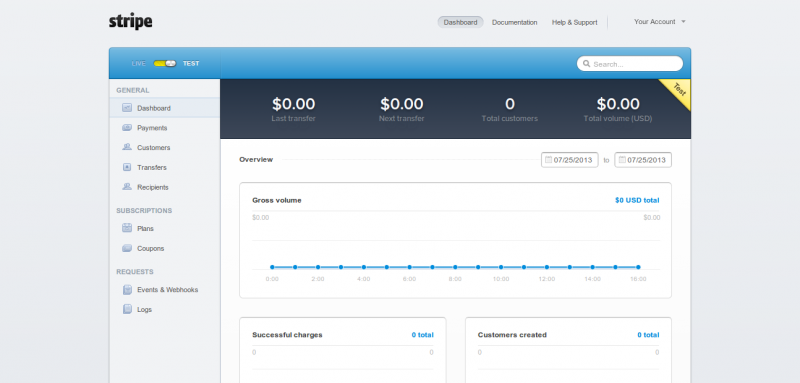Click the Overview heading
Viewport: 800px width, 383px height.
coord(256,160)
